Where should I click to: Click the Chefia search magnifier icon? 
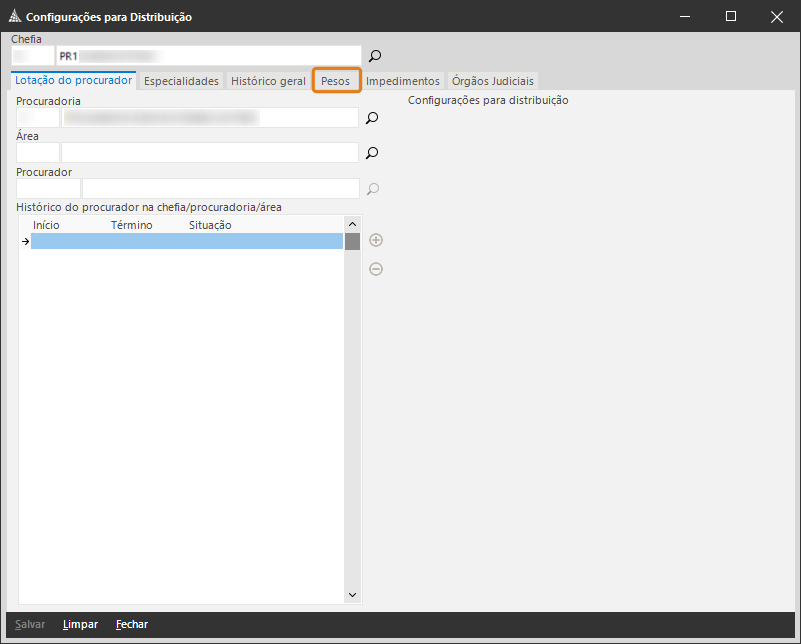[x=375, y=56]
